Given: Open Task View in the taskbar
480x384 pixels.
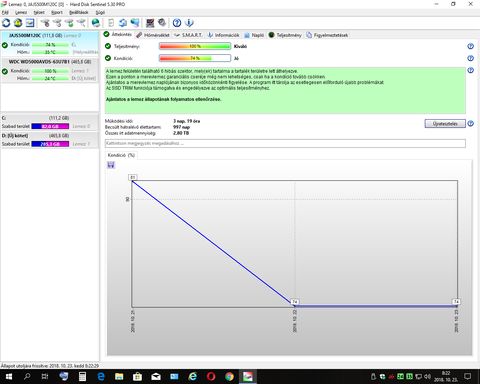Looking at the screenshot, I should pyautogui.click(x=45, y=377).
